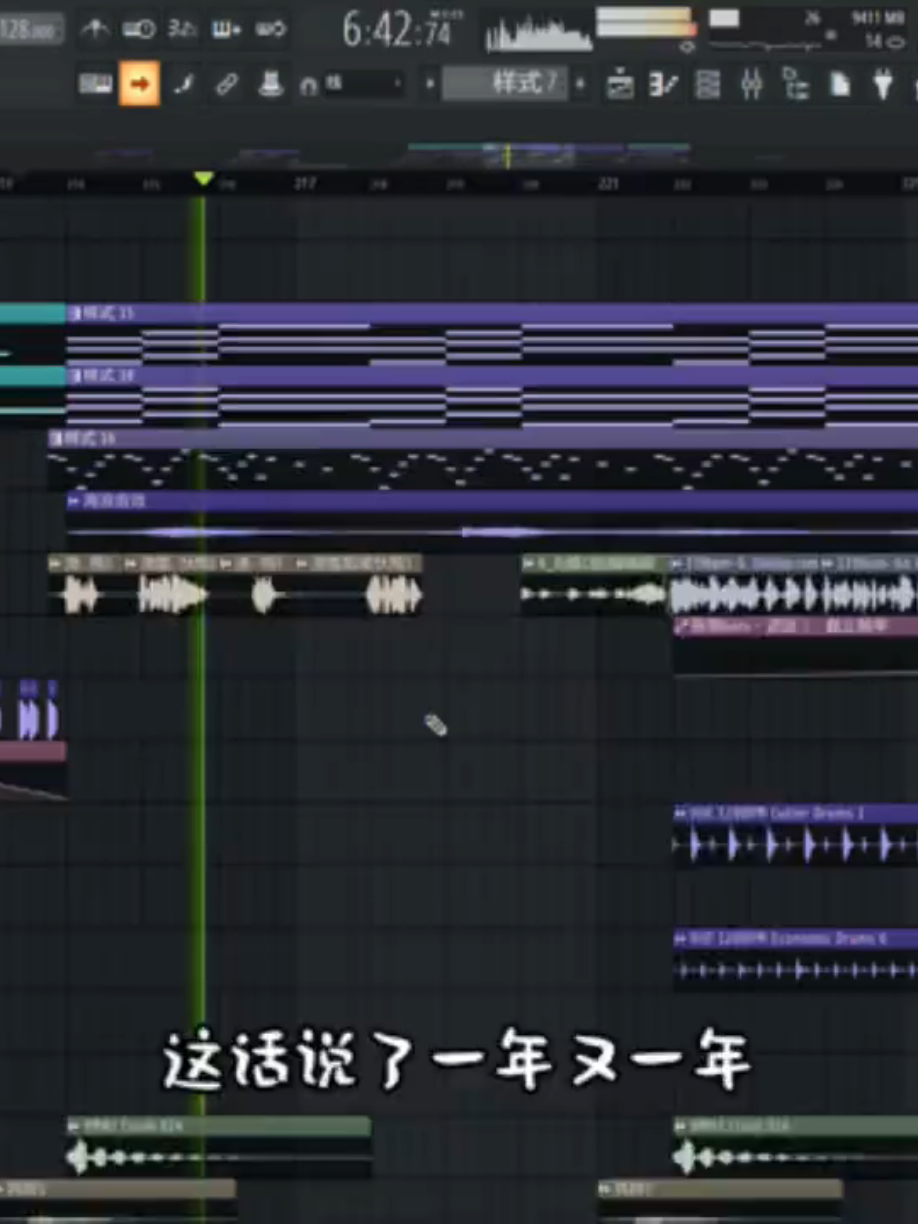Open the Channel rack
The width and height of the screenshot is (918, 1224).
click(x=708, y=85)
